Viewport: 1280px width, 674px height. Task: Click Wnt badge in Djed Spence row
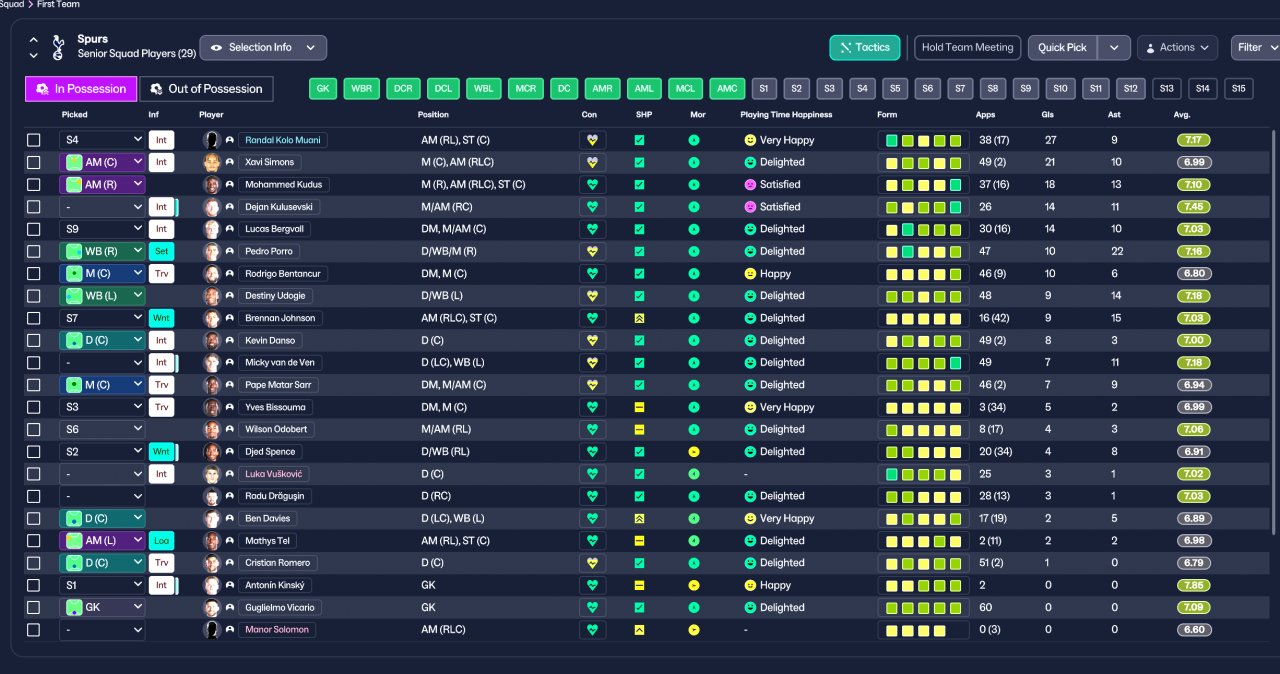161,452
